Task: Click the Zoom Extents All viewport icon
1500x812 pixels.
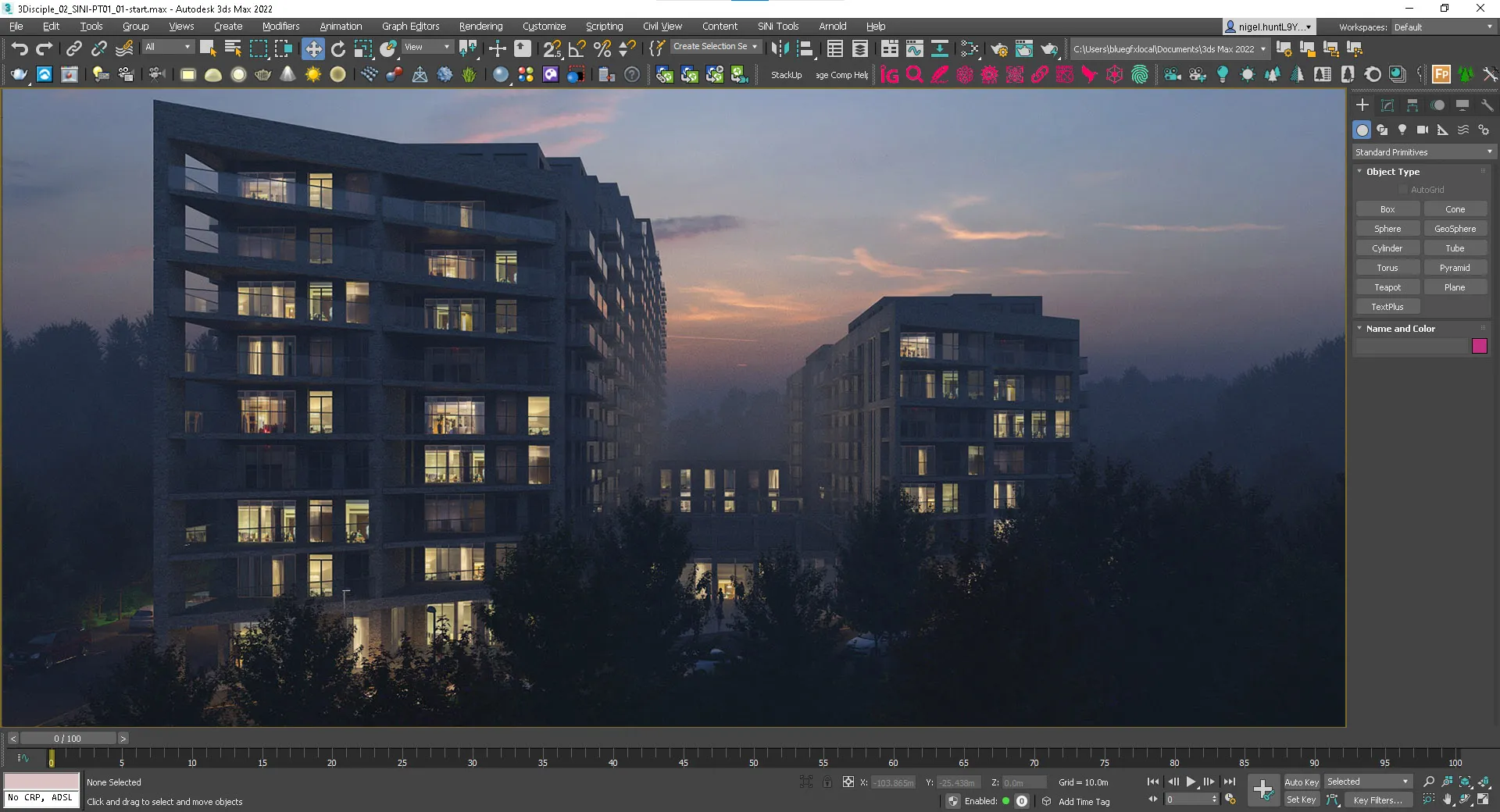Action: point(1484,782)
